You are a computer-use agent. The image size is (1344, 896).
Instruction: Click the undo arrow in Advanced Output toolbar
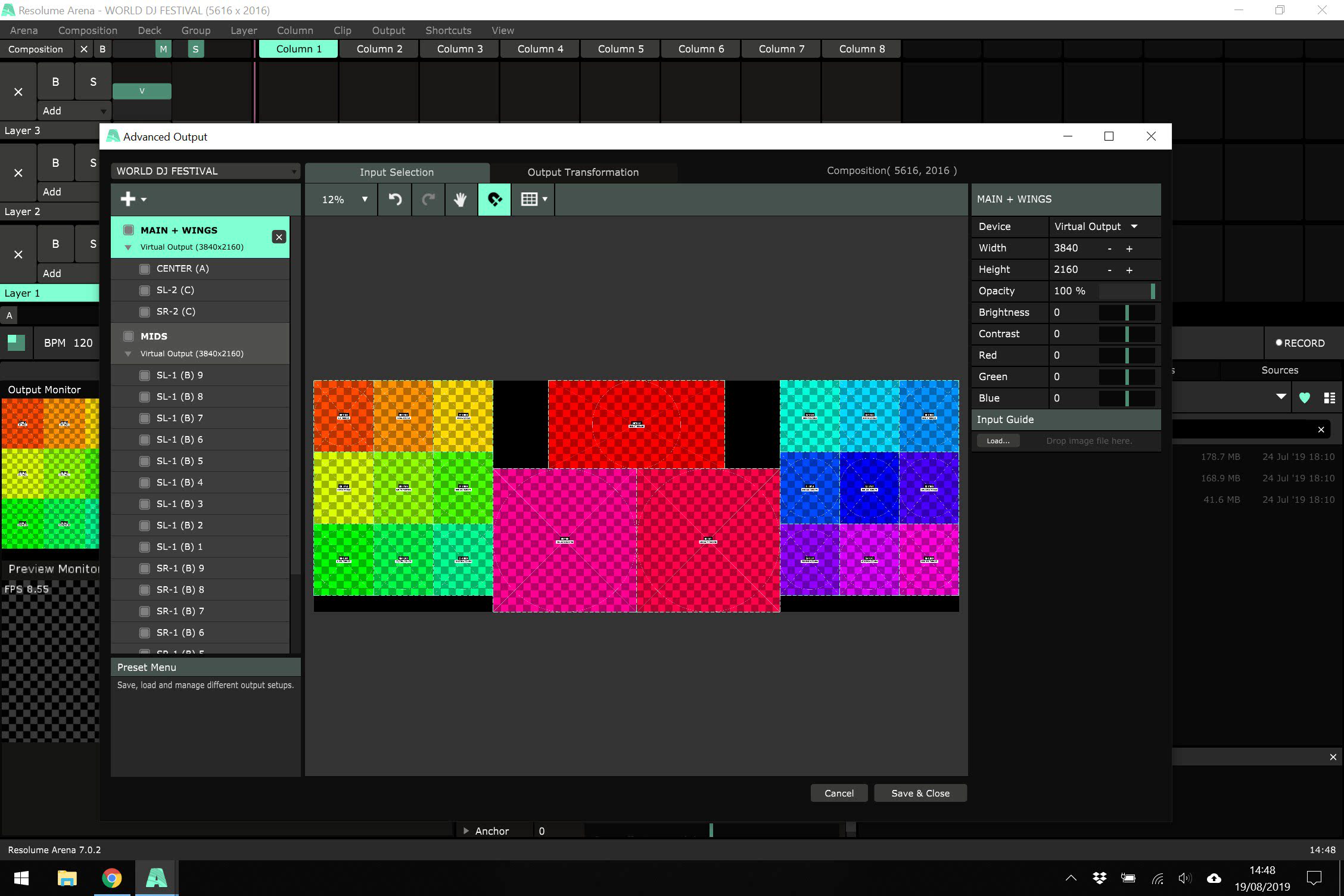coord(394,200)
